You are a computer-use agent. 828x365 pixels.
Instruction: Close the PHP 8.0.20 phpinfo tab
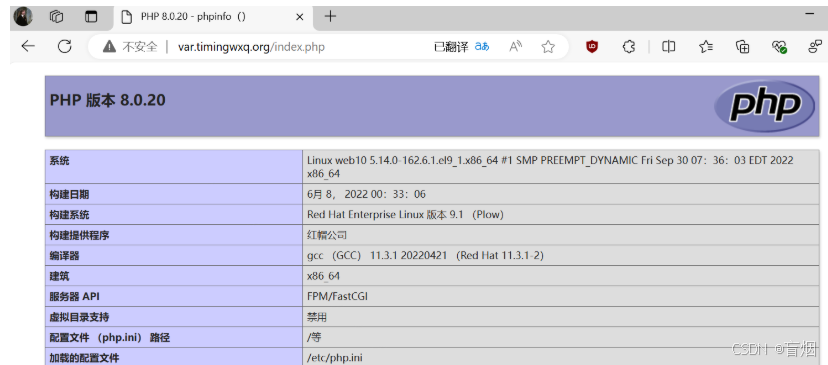[x=299, y=17]
